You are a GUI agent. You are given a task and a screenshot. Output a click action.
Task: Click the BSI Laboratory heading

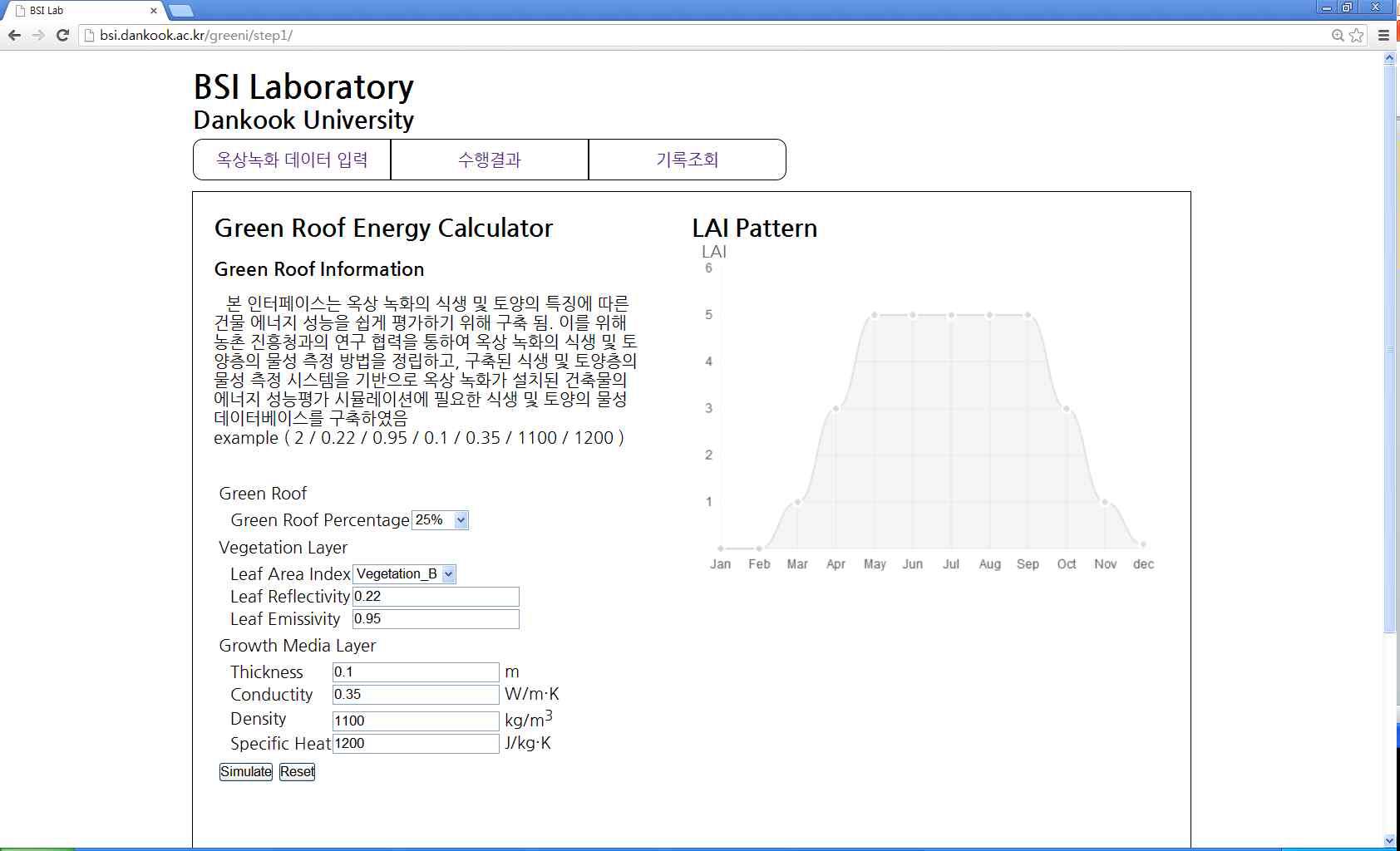303,87
